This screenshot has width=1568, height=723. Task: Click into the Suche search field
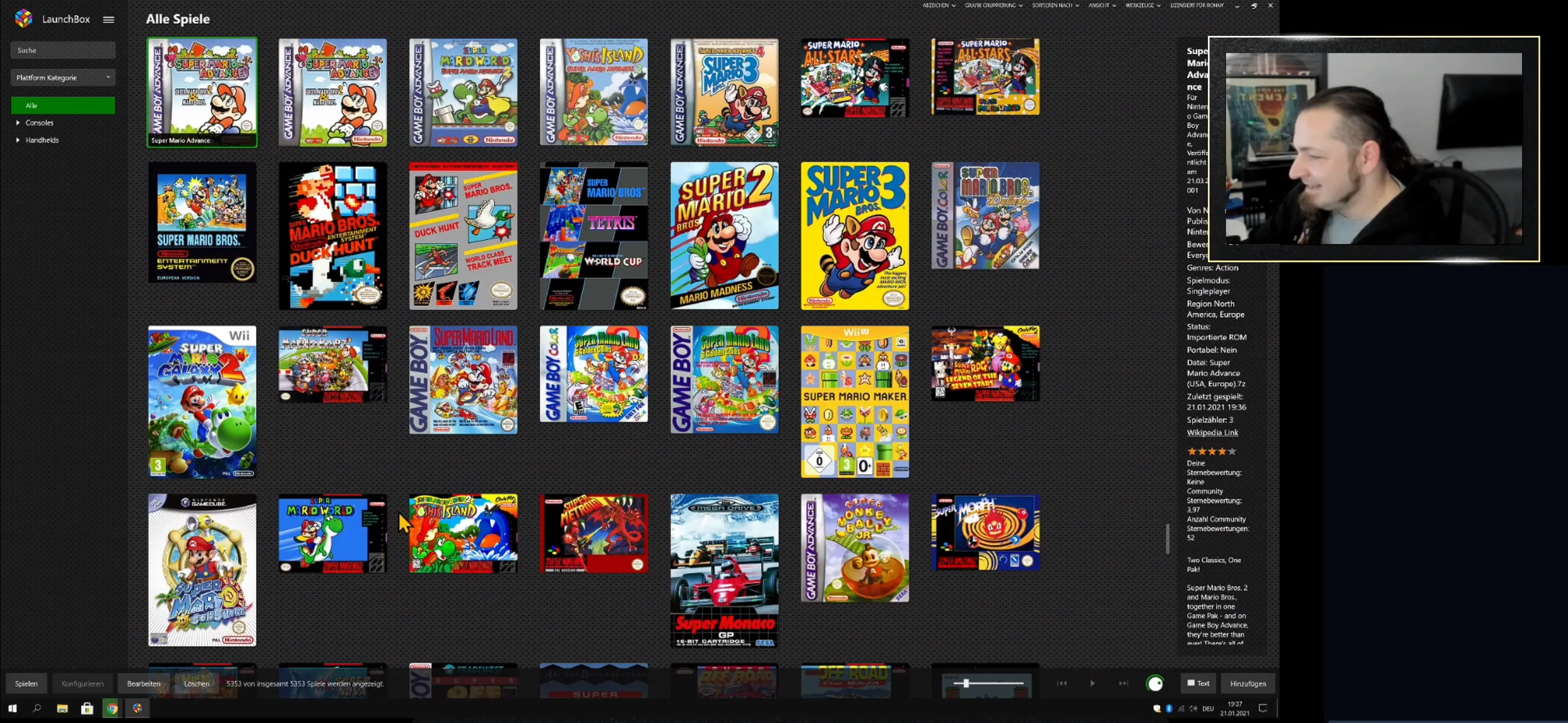tap(63, 50)
